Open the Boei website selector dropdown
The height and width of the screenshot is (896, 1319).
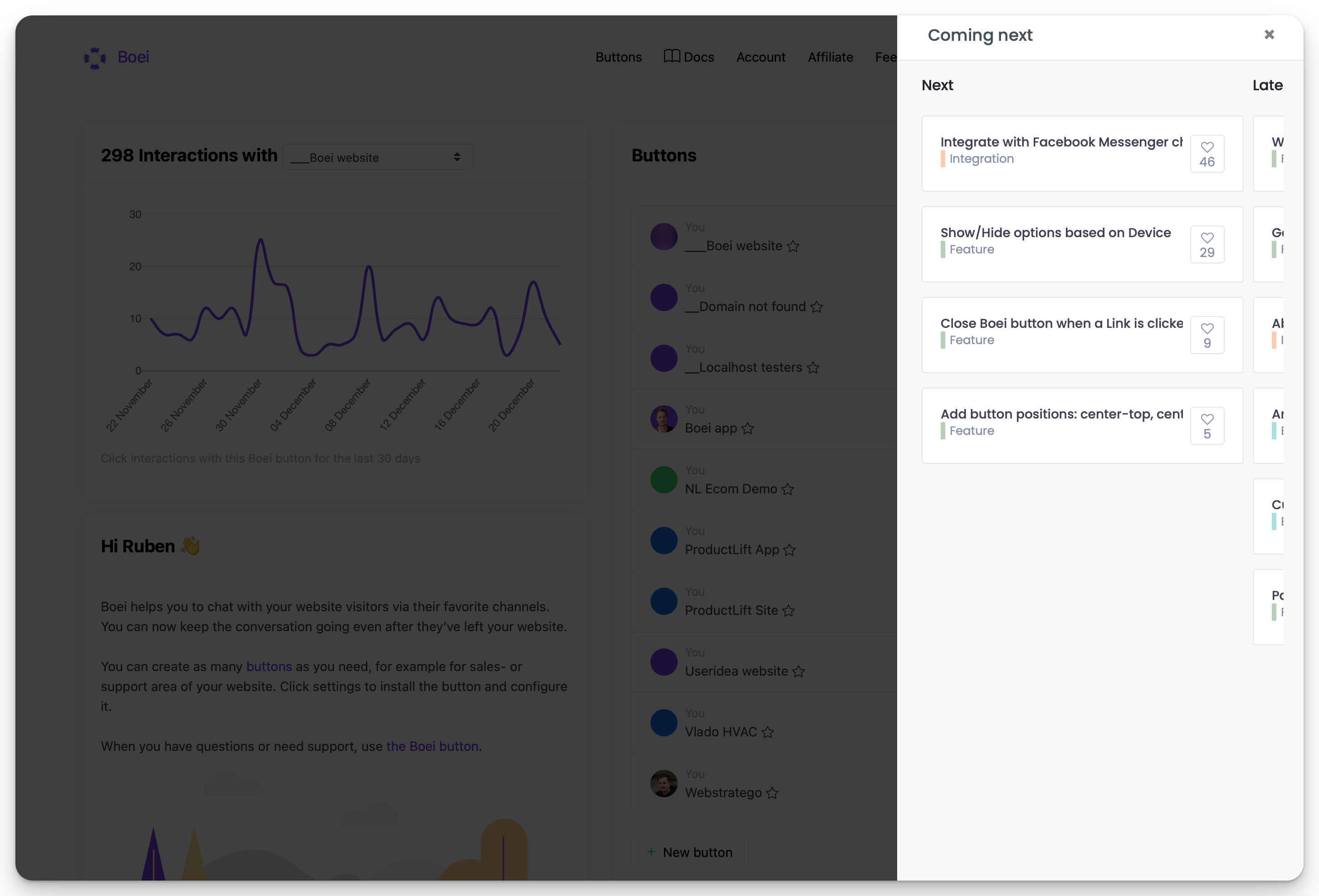coord(377,157)
